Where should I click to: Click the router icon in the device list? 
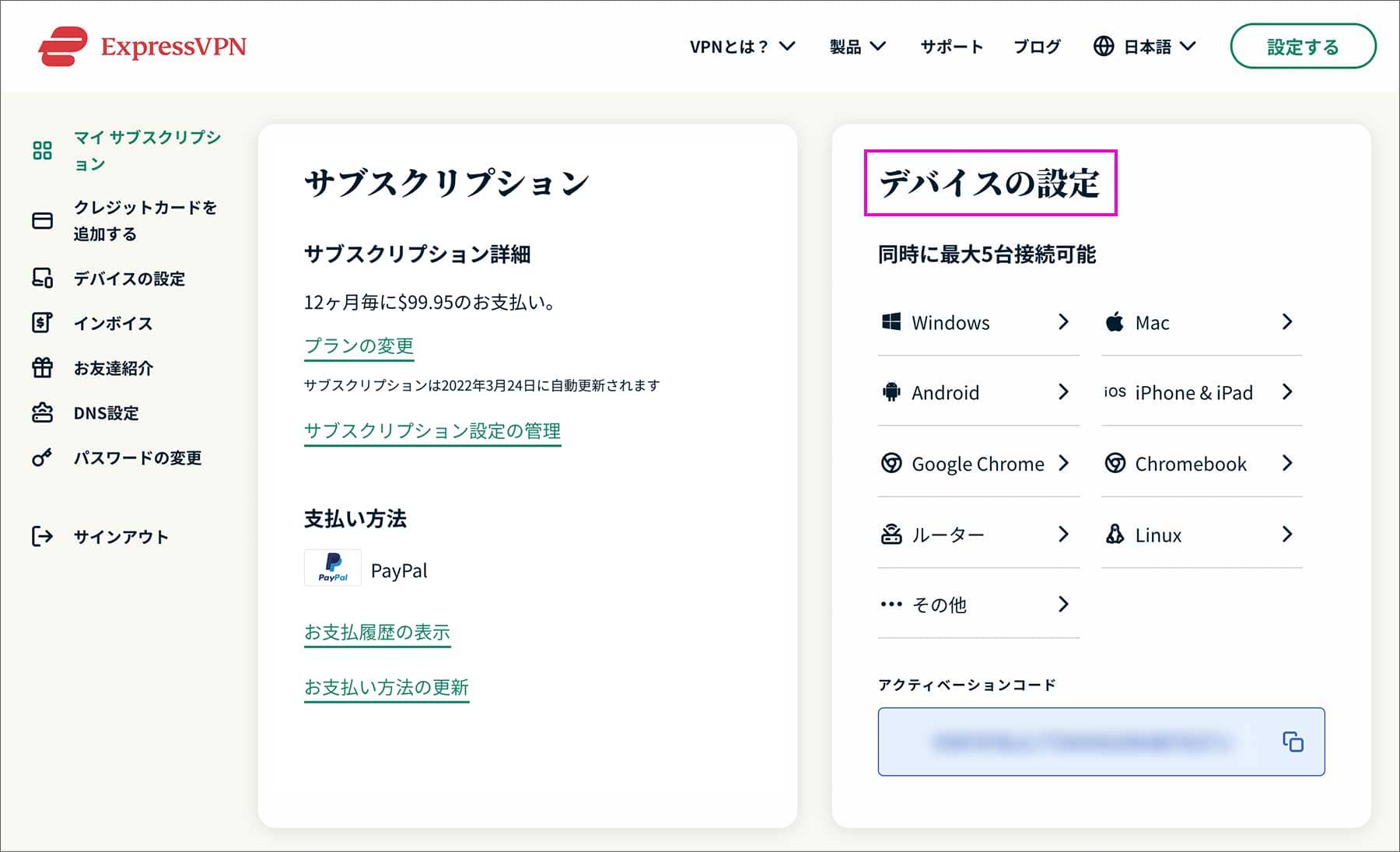(x=891, y=534)
